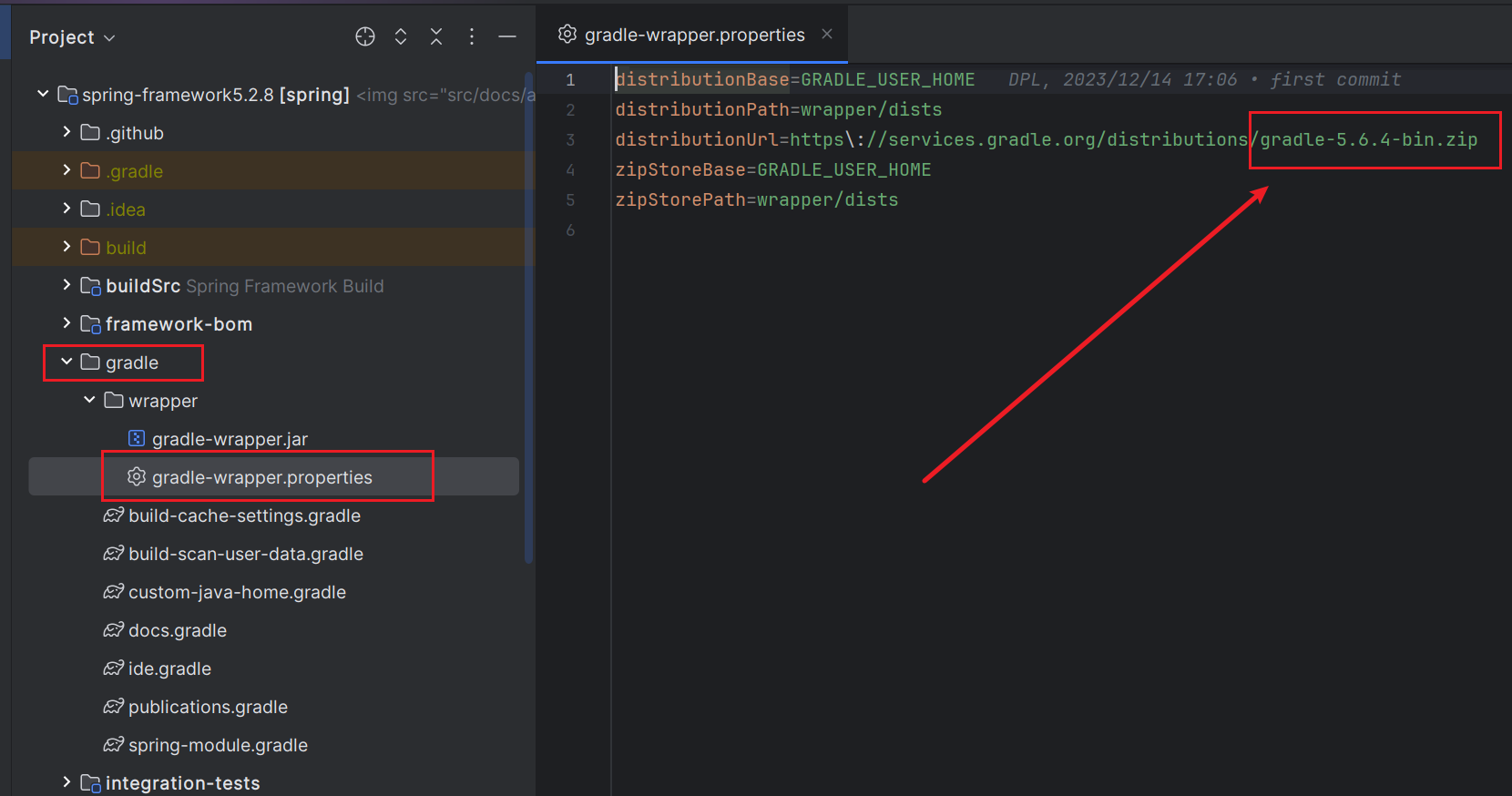The height and width of the screenshot is (796, 1512).
Task: Open the Project panel options menu
Action: click(472, 36)
